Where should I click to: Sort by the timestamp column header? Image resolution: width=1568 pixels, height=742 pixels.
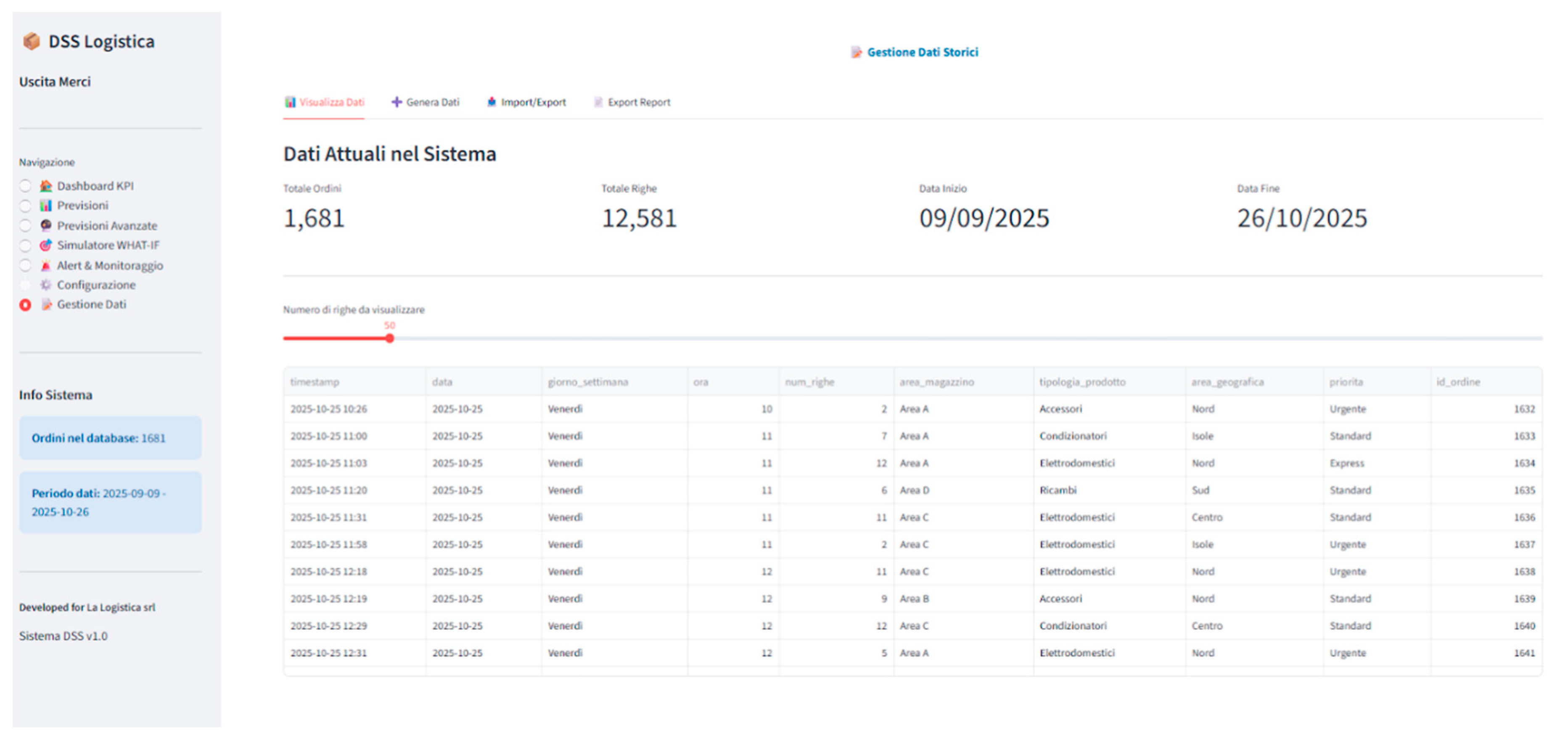point(315,382)
